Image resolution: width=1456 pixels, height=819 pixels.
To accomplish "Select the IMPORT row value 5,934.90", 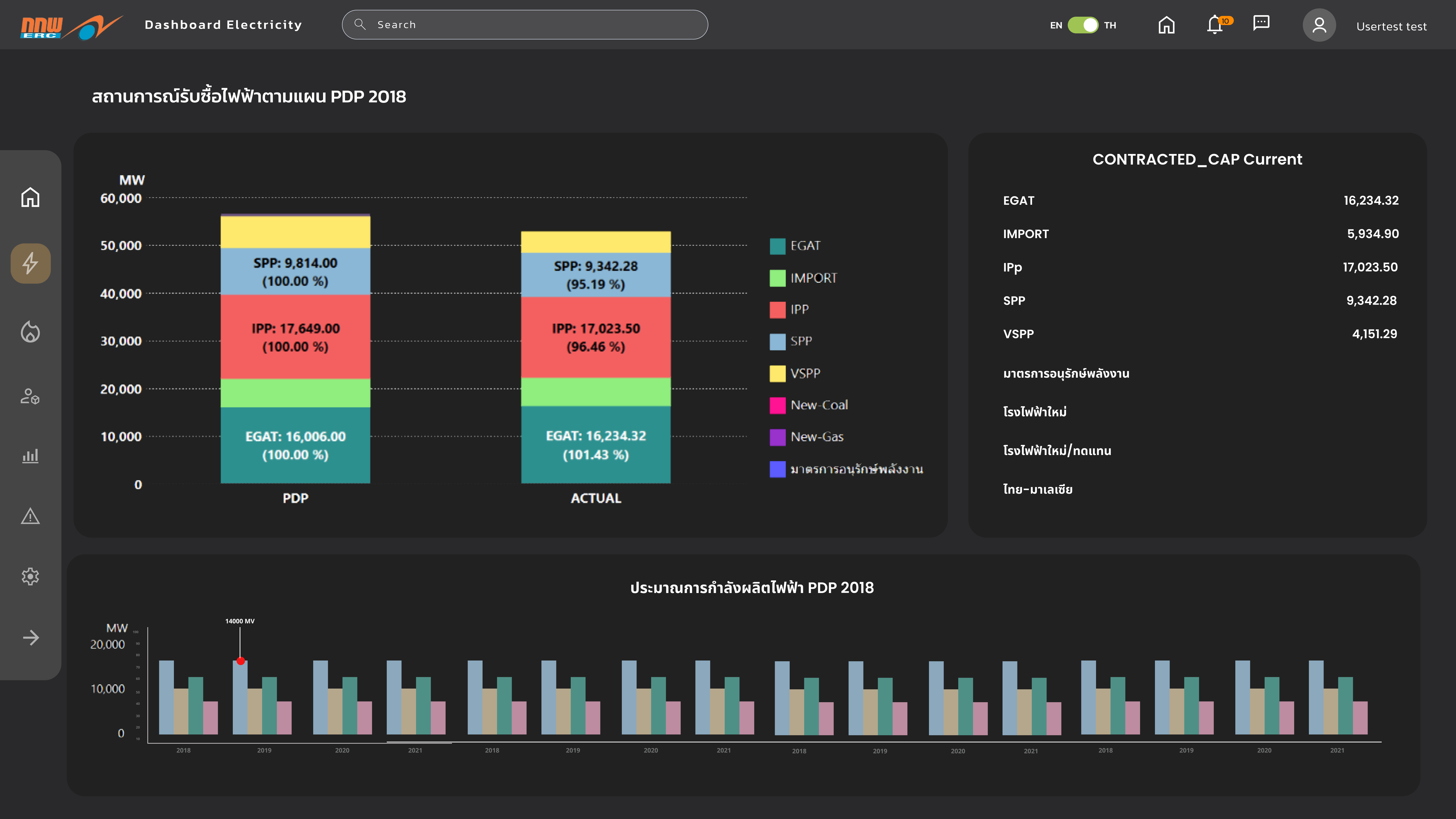I will click(x=1373, y=234).
